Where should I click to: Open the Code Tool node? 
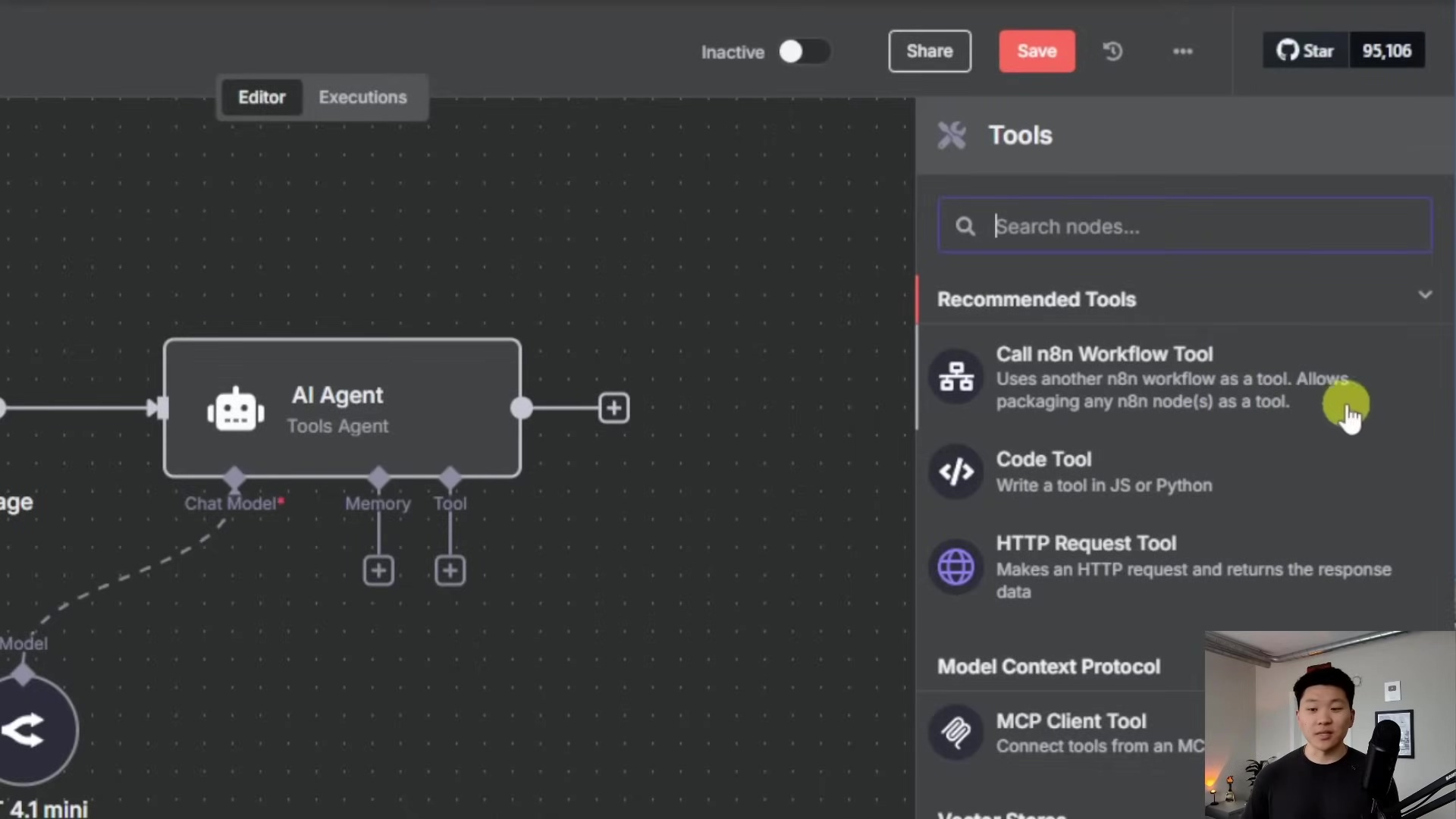pos(1043,459)
